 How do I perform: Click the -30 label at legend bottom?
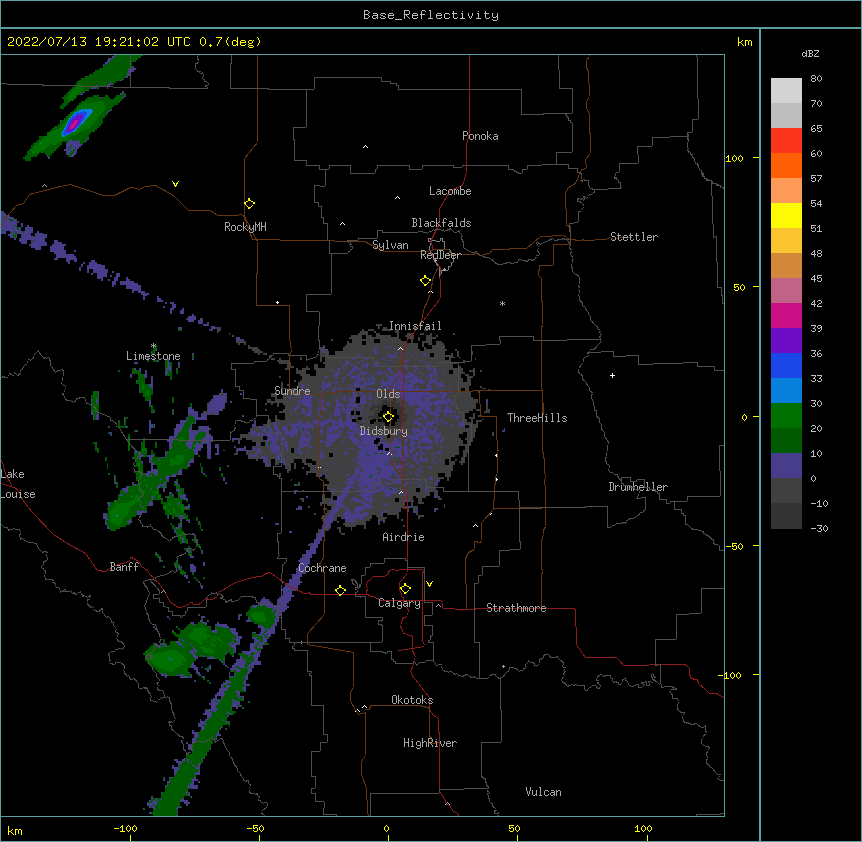tap(819, 528)
